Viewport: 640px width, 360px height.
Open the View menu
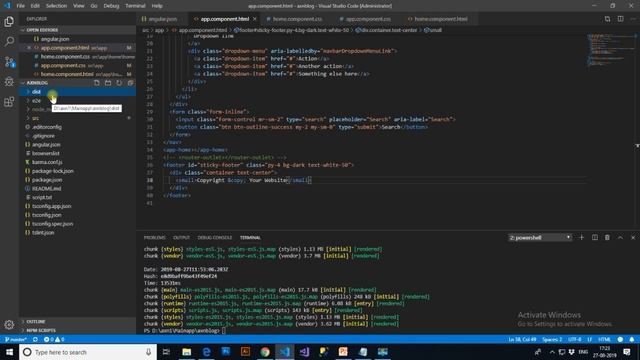tap(79, 6)
